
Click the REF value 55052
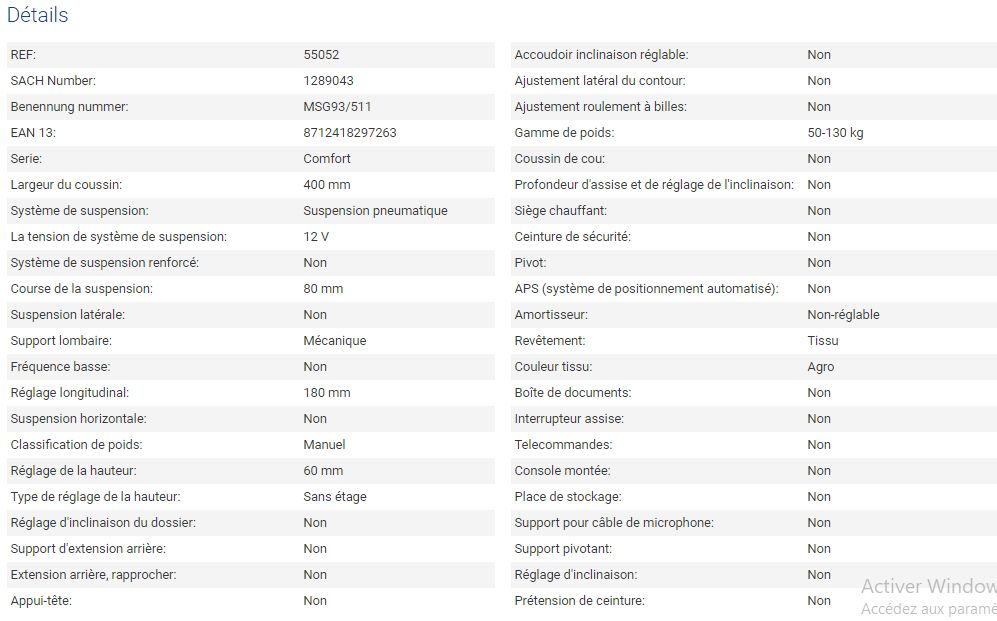pos(321,55)
